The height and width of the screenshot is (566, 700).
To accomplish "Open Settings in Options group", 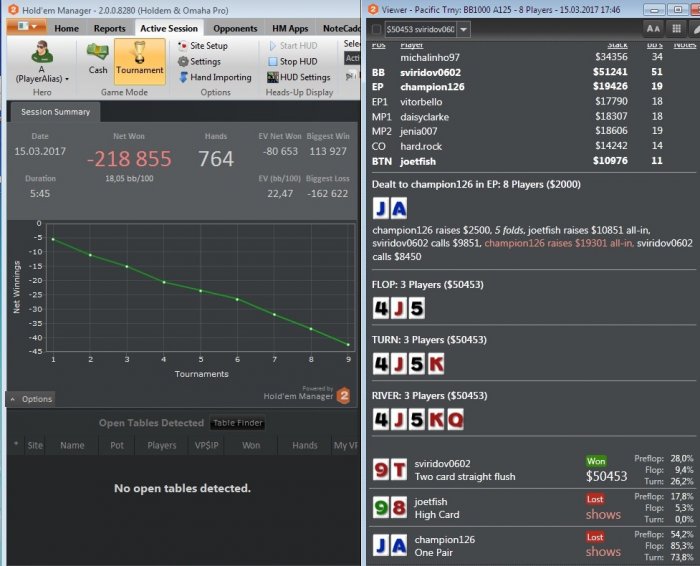I will click(x=199, y=62).
